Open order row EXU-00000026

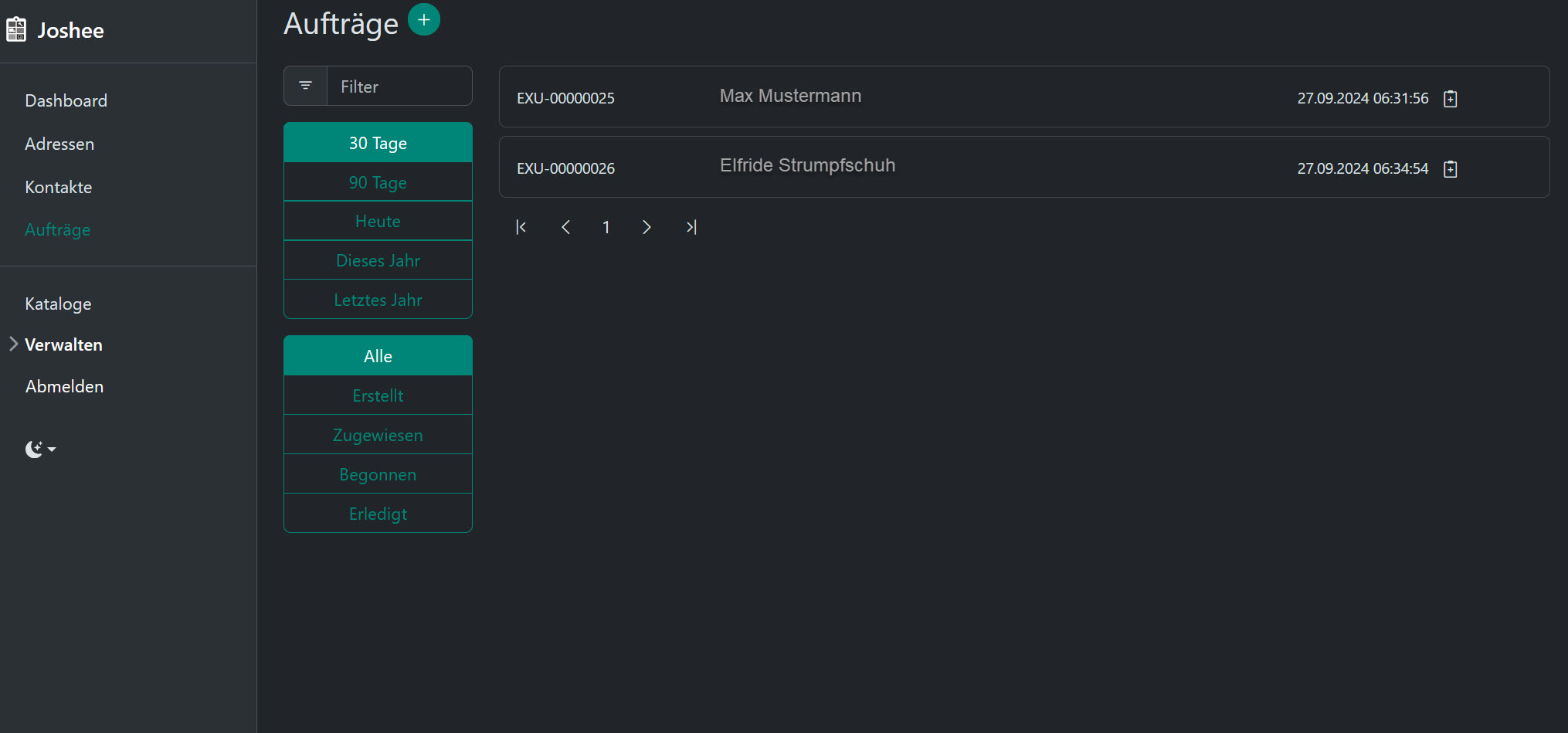pyautogui.click(x=1024, y=167)
